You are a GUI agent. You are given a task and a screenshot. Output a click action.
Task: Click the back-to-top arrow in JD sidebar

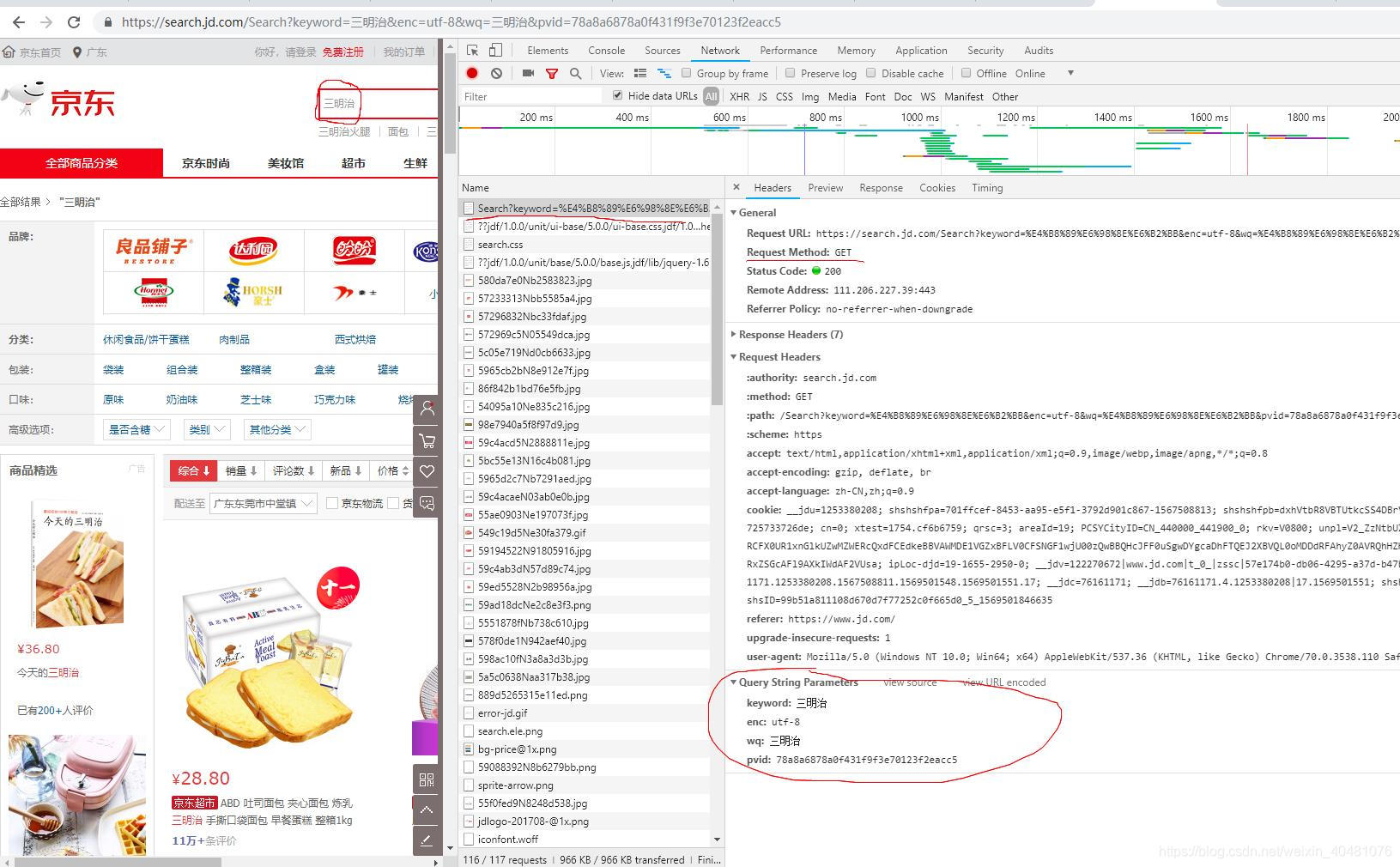(x=427, y=809)
